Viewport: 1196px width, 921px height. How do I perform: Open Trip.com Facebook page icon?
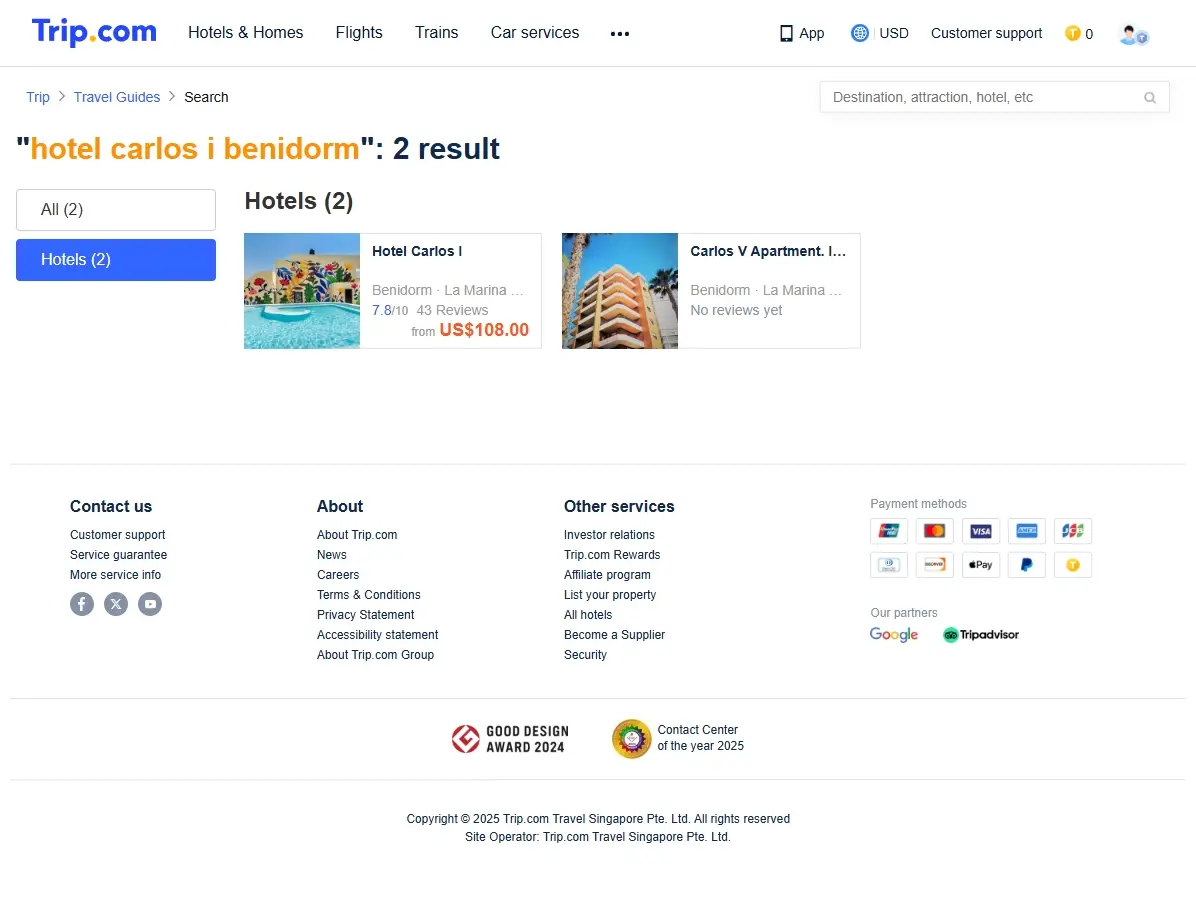pyautogui.click(x=82, y=604)
